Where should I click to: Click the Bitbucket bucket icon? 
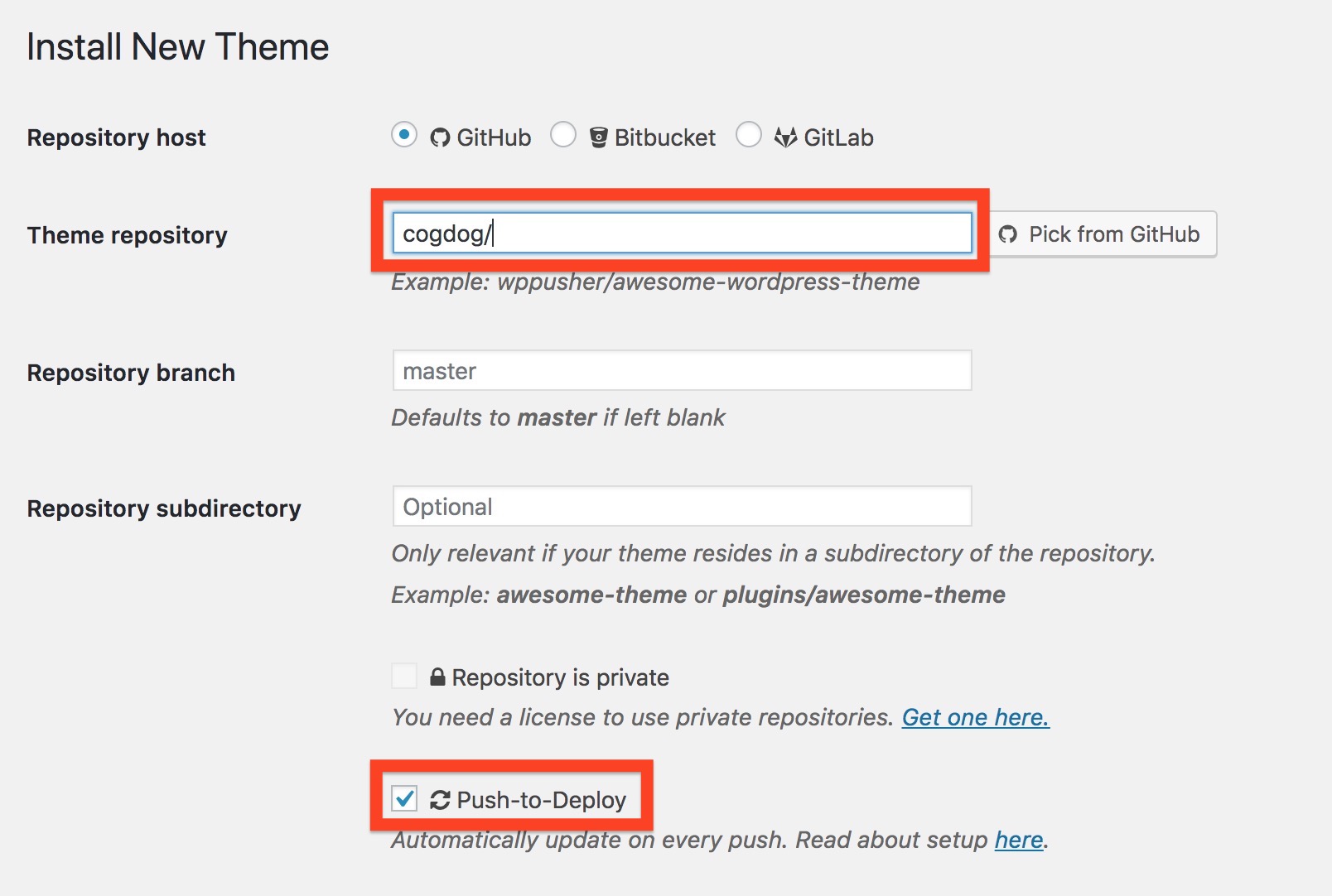pyautogui.click(x=598, y=137)
